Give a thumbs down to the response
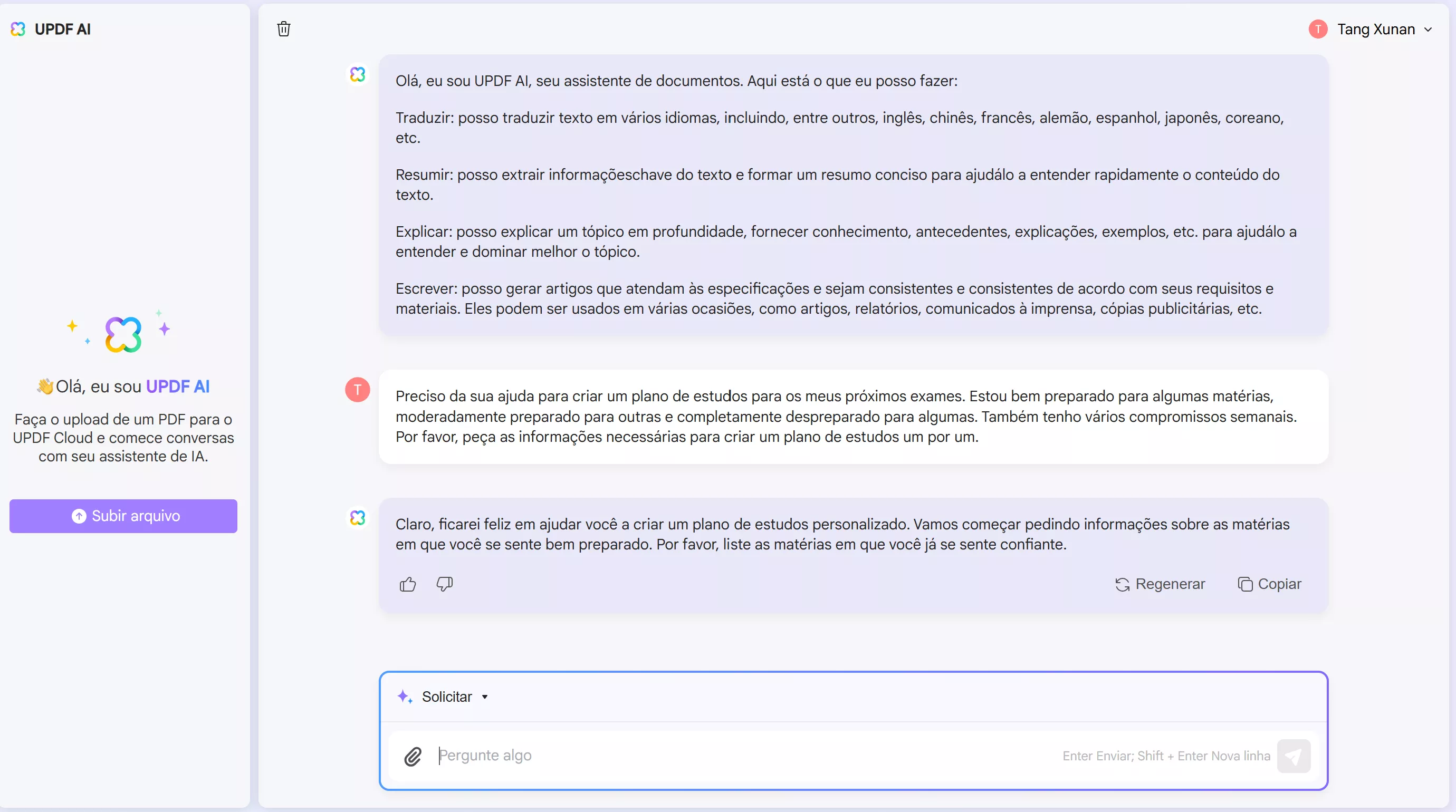 [x=444, y=584]
